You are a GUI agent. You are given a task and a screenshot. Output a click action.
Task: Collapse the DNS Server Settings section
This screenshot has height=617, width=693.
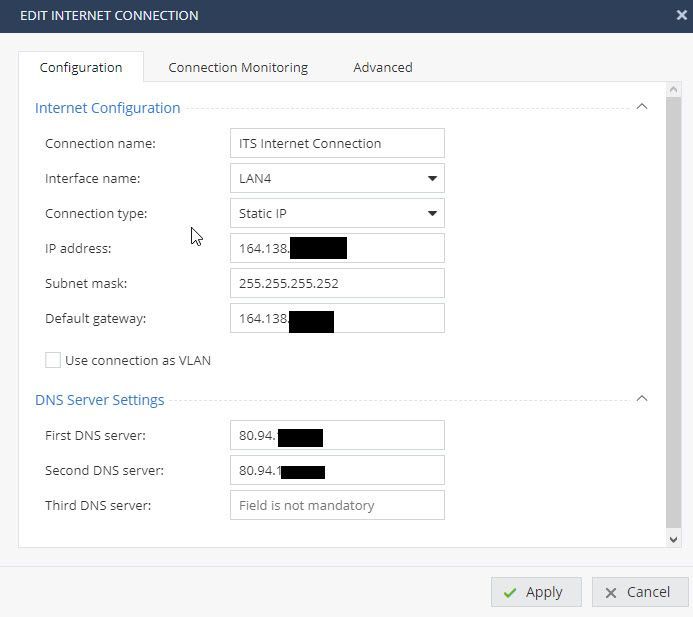pyautogui.click(x=642, y=399)
